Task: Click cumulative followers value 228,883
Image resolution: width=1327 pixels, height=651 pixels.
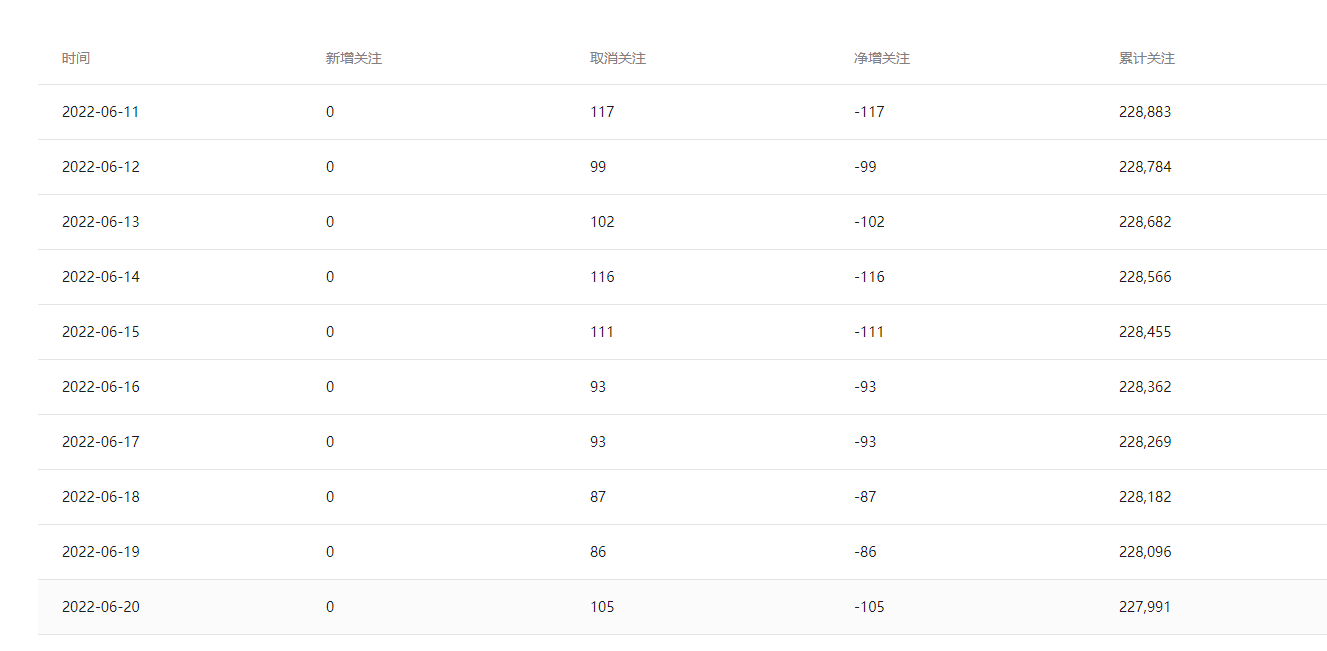Action: pos(1145,112)
